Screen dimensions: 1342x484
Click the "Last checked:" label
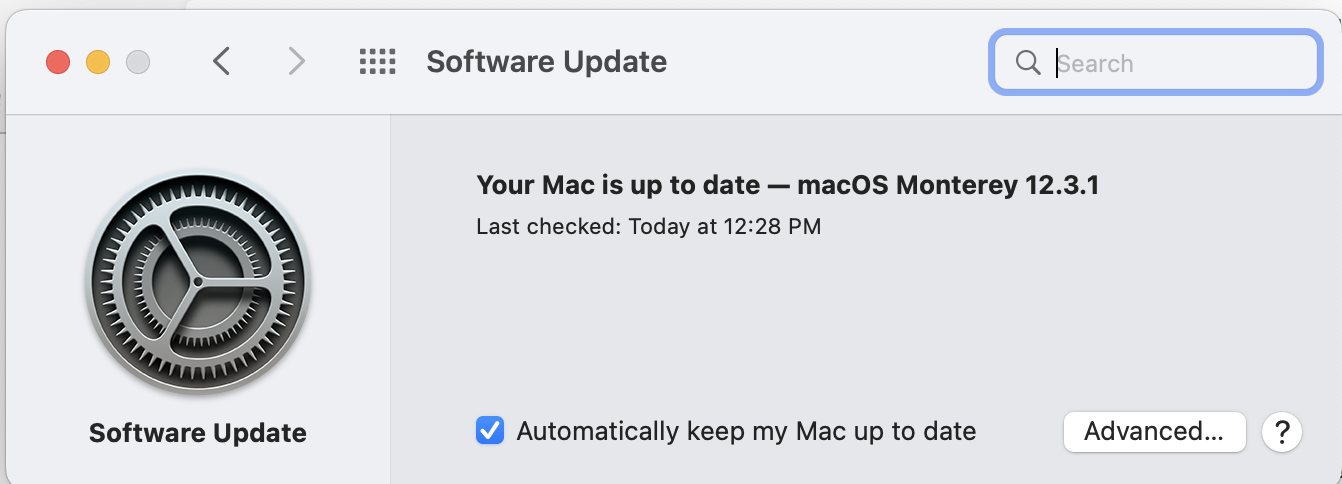549,227
